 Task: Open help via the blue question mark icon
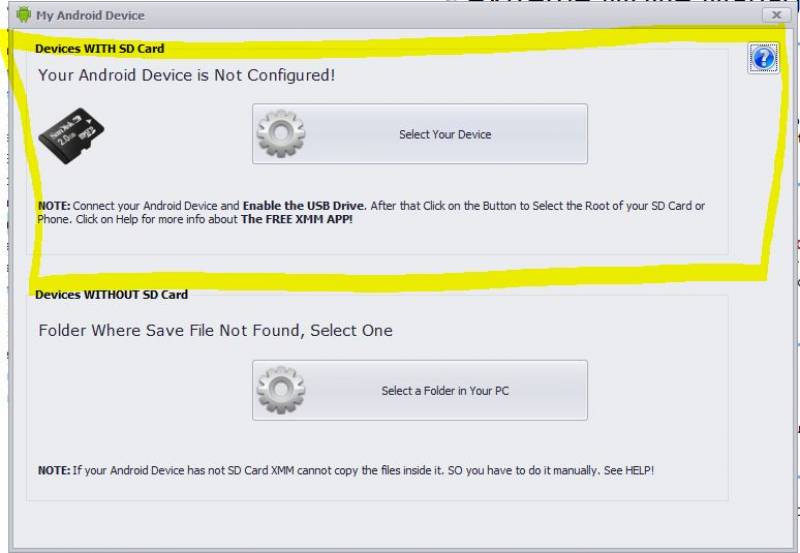[763, 58]
